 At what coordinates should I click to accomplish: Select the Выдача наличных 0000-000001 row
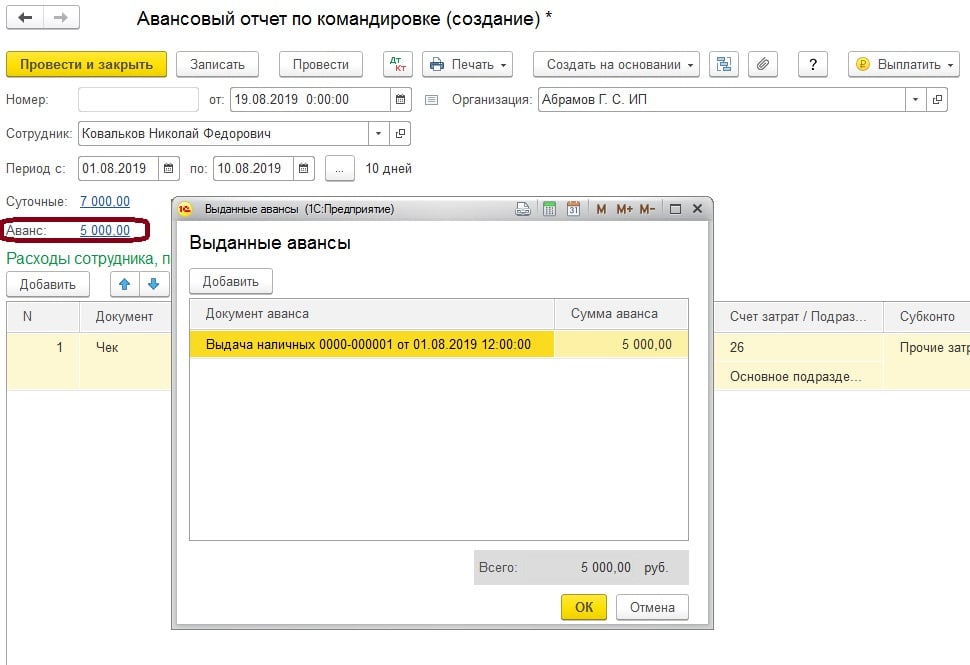pos(370,345)
